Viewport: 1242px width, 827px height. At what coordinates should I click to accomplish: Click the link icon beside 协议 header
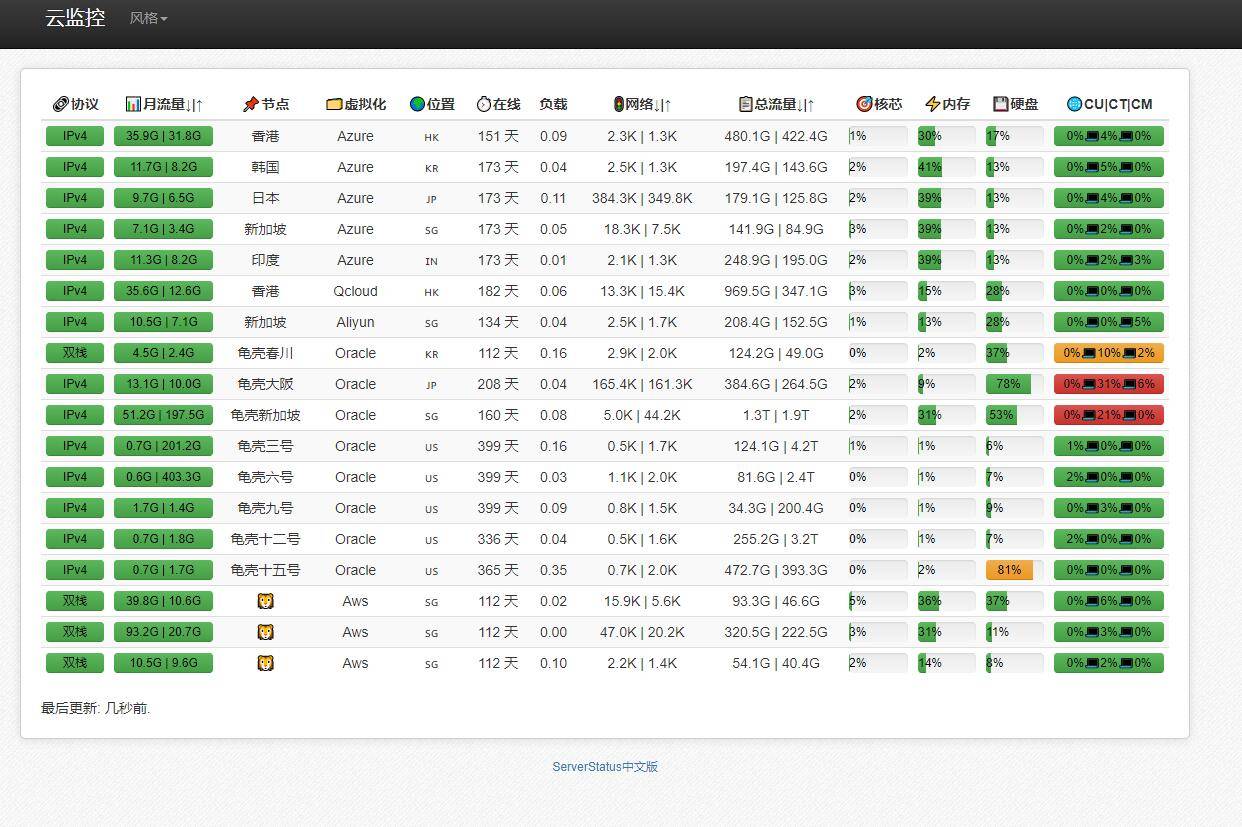60,104
